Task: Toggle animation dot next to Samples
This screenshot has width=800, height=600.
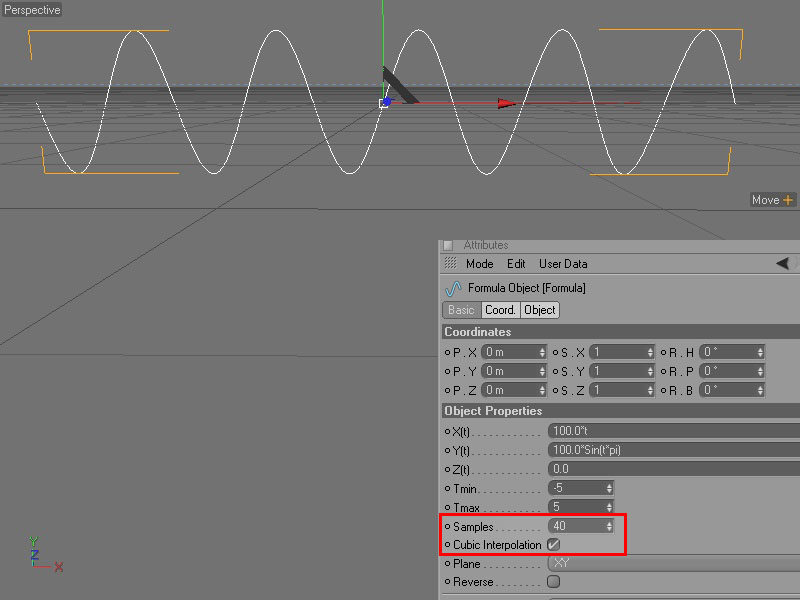Action: point(447,527)
